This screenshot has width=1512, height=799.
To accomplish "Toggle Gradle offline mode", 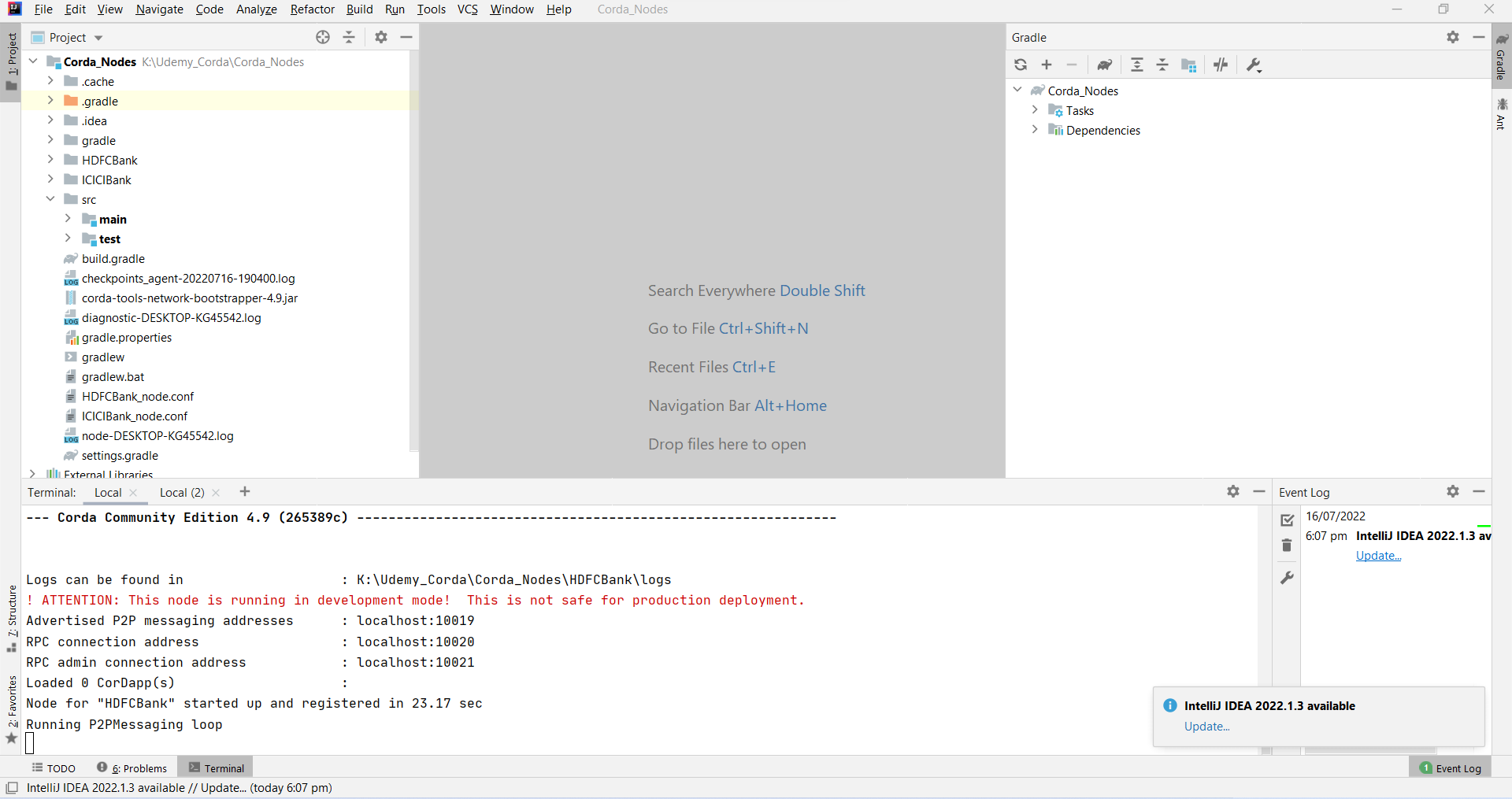I will (1221, 65).
